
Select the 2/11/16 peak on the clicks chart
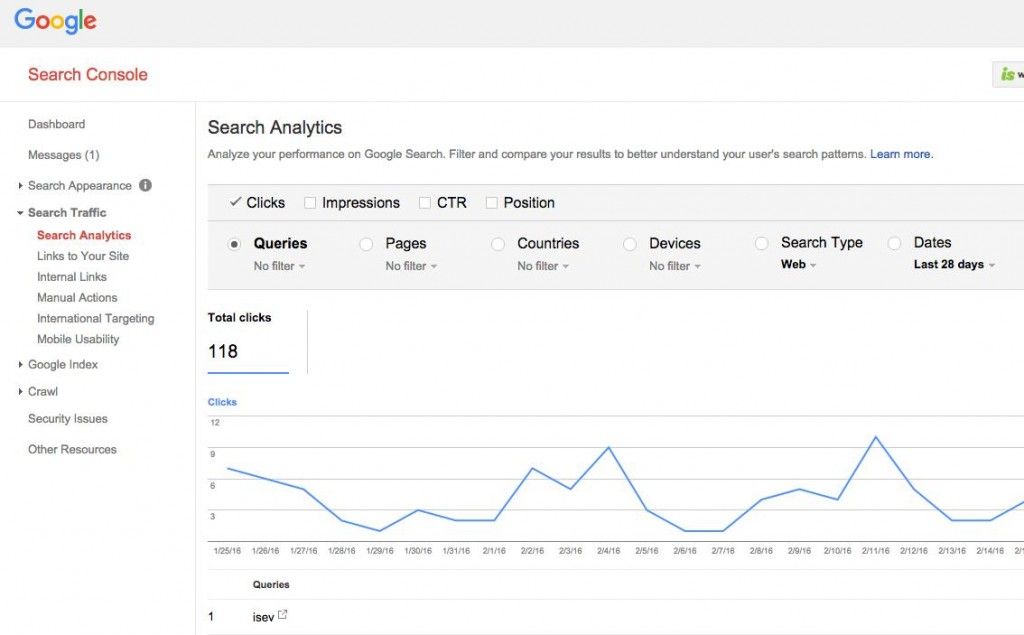(877, 436)
